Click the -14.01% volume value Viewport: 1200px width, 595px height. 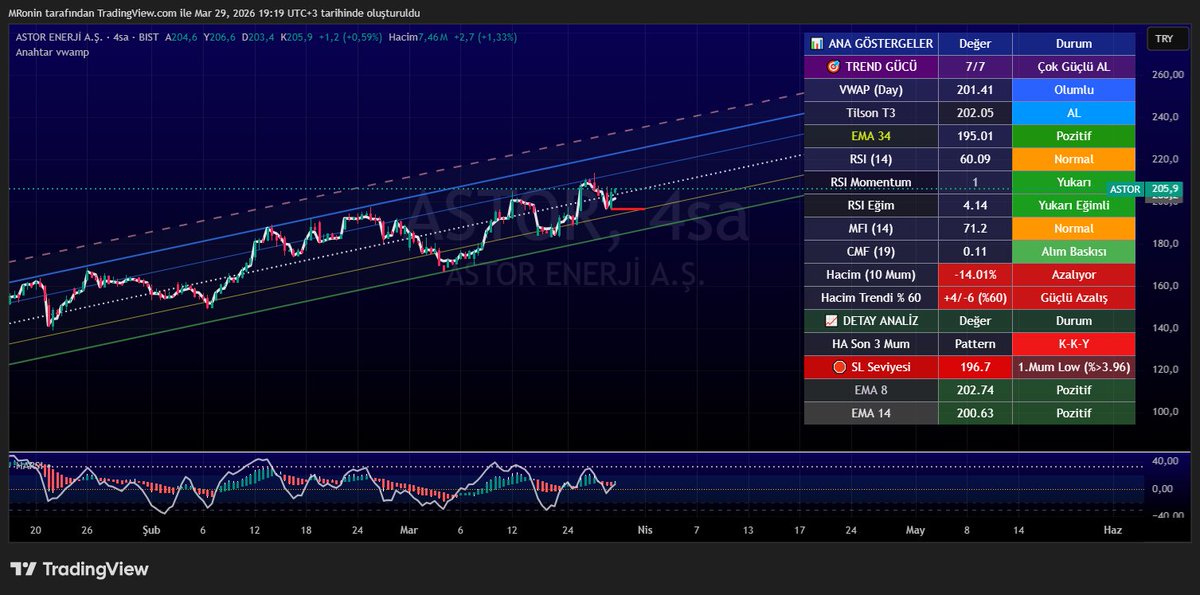[x=975, y=275]
